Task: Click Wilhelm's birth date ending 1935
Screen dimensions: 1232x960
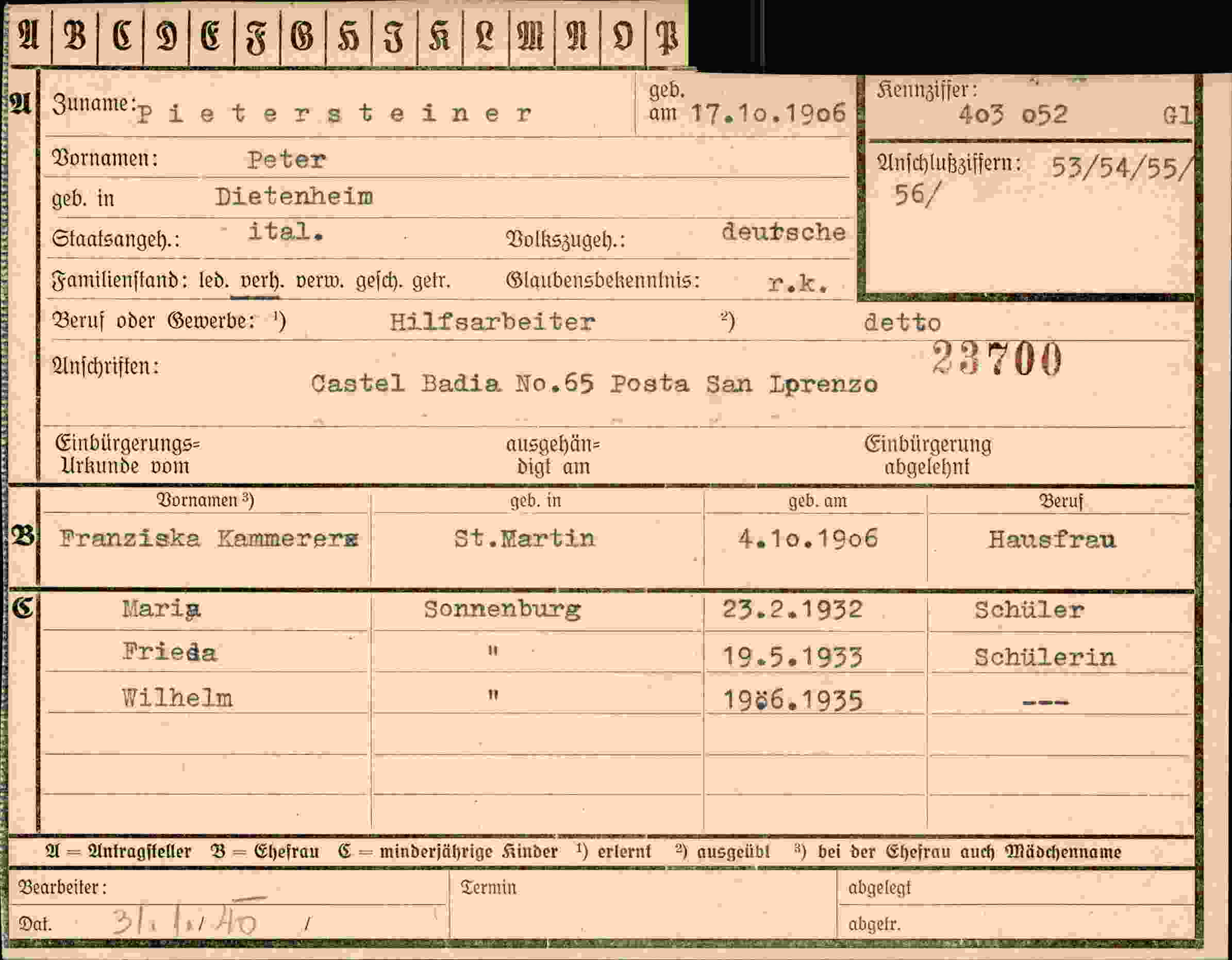Action: (x=793, y=701)
